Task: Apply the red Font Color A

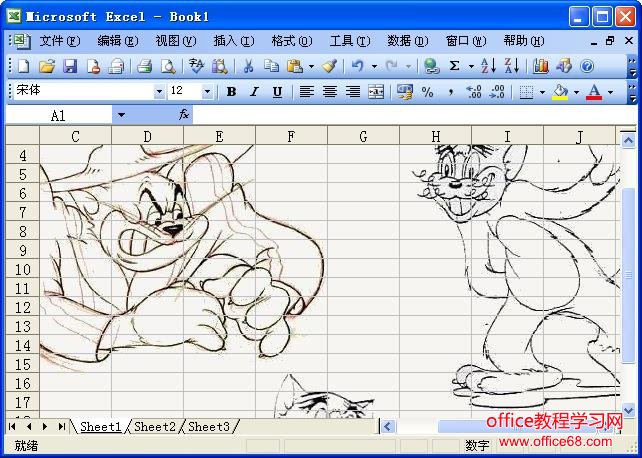Action: [594, 92]
